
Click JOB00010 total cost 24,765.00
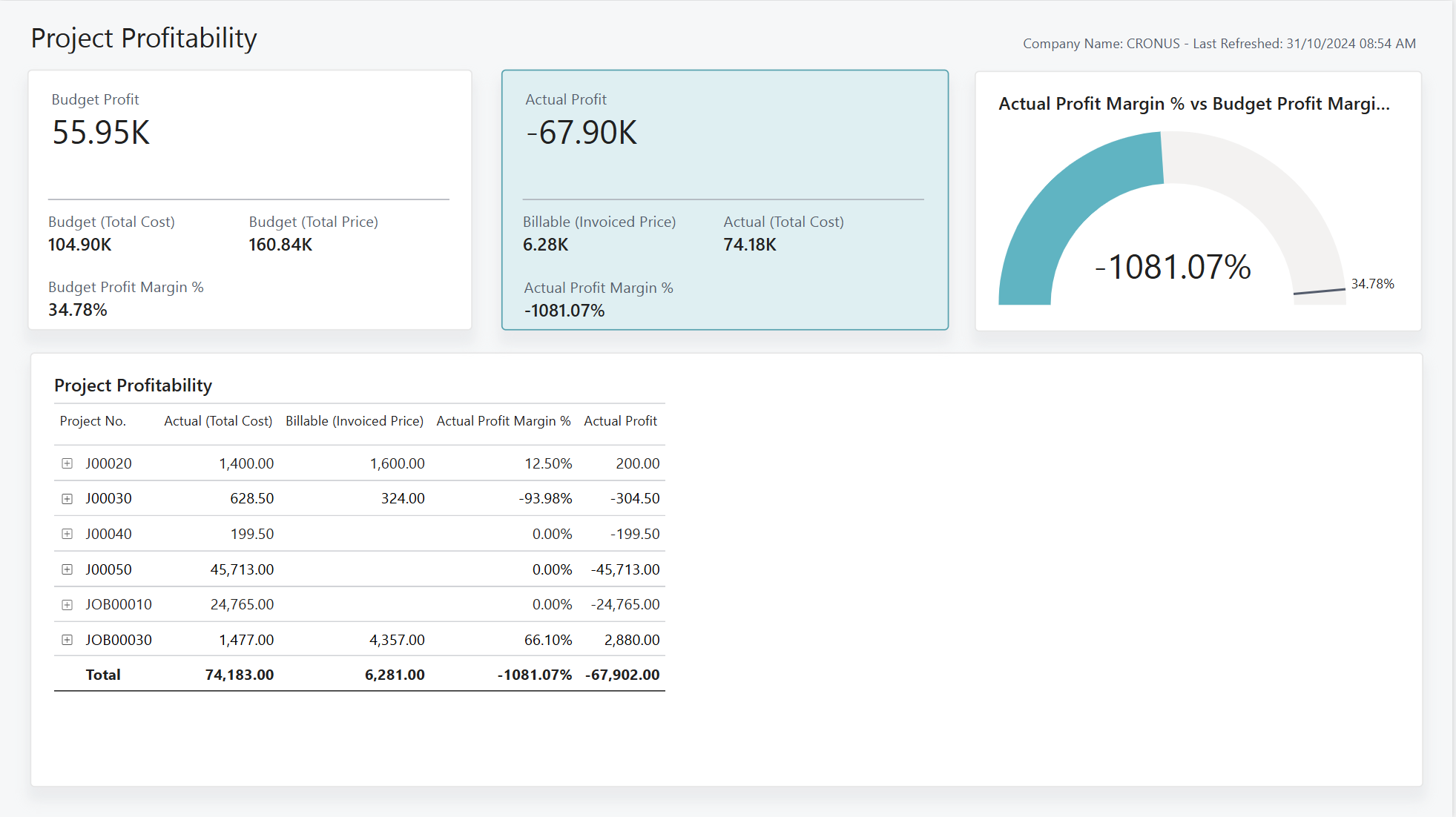click(243, 605)
